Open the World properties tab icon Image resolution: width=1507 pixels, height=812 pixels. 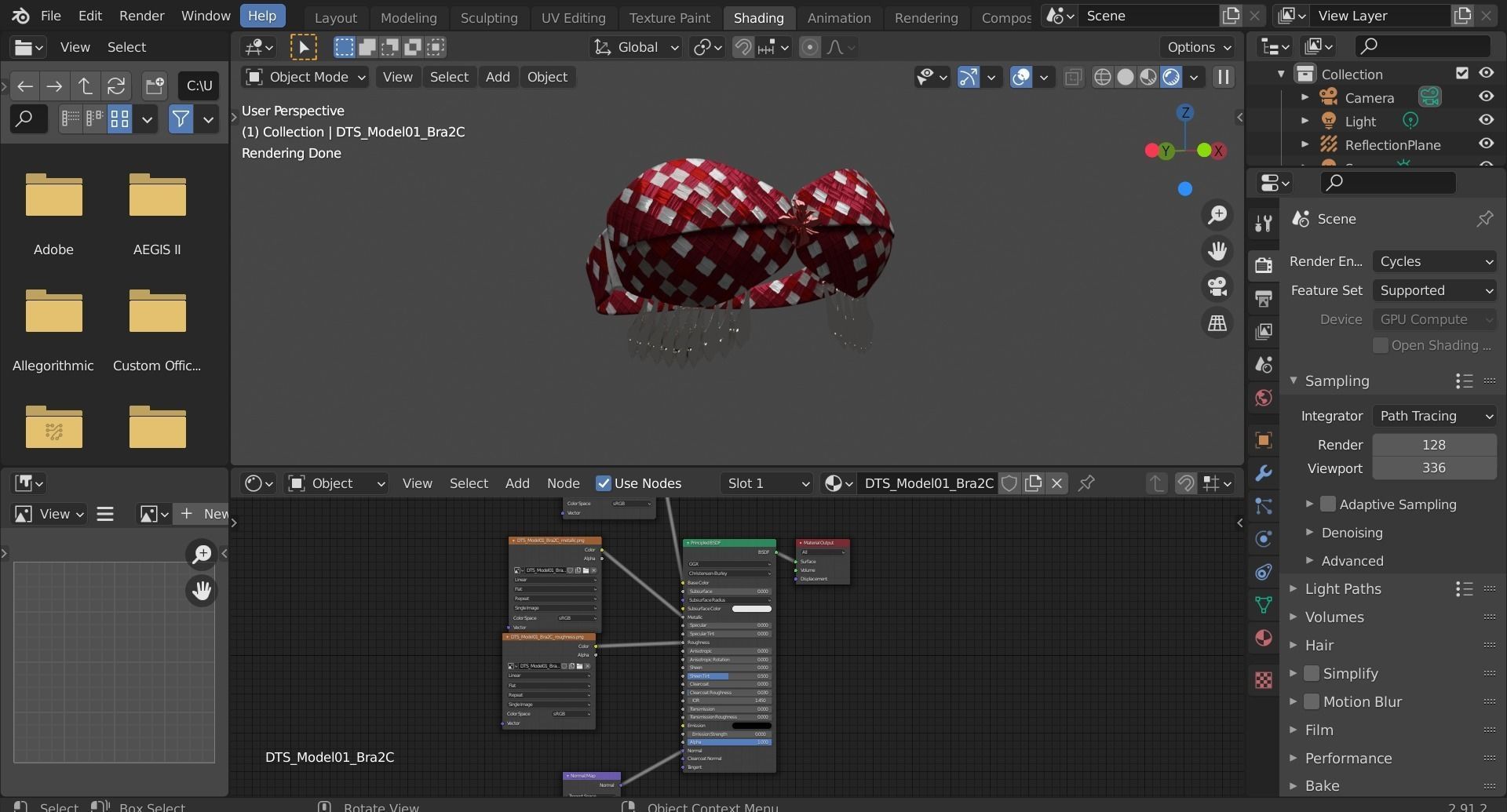coord(1263,398)
